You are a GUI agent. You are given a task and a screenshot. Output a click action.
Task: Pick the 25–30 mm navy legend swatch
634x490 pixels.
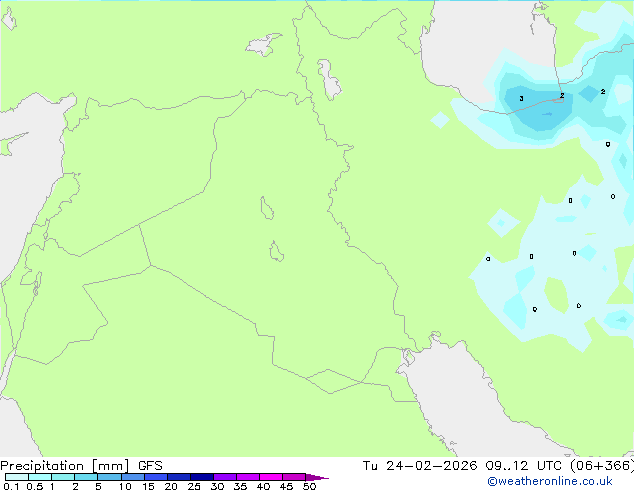point(202,477)
